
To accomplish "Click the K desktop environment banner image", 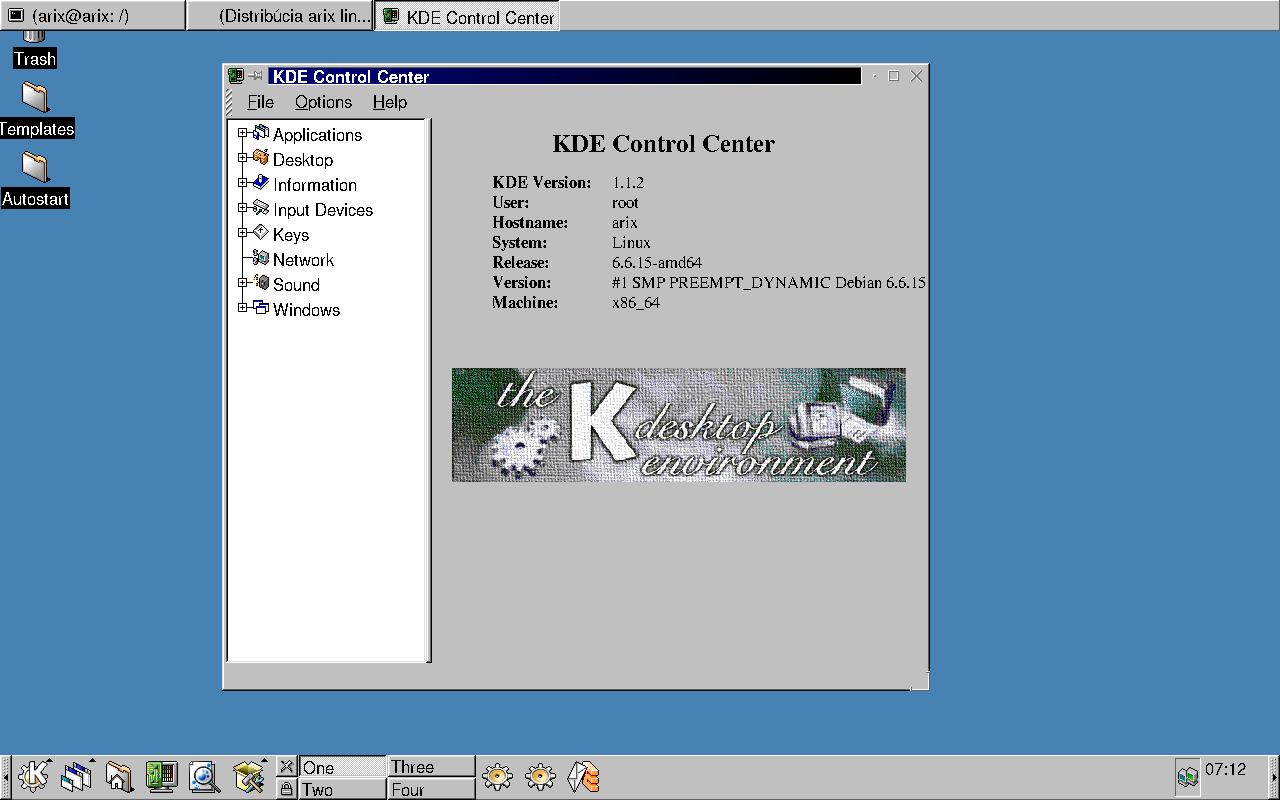I will point(679,425).
